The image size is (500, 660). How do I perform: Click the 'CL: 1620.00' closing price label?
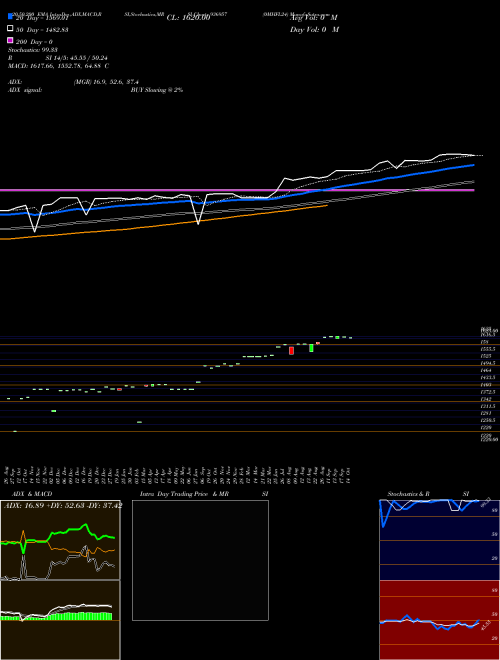[188, 18]
